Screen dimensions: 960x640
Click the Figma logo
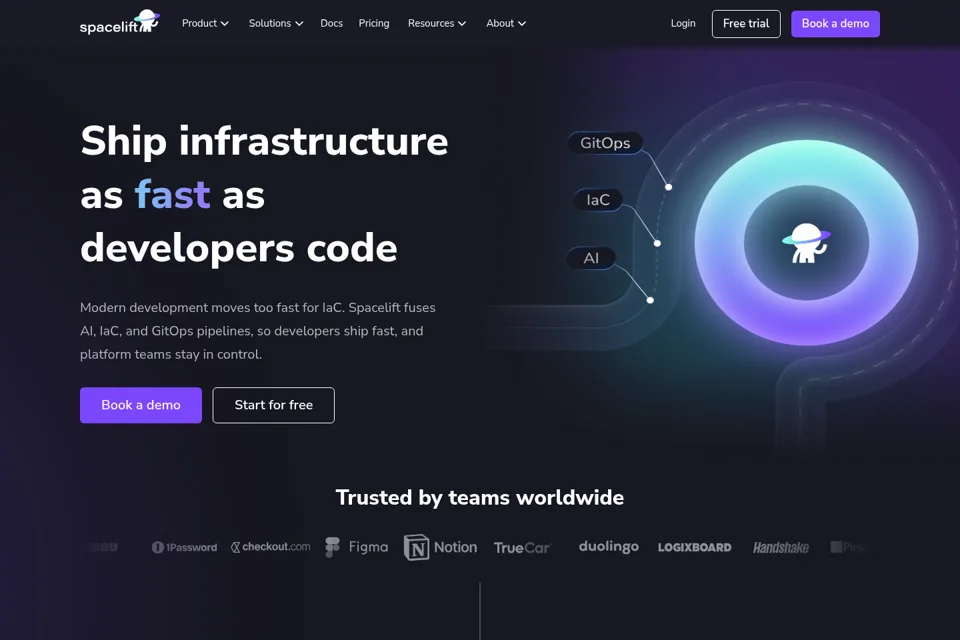coord(356,547)
